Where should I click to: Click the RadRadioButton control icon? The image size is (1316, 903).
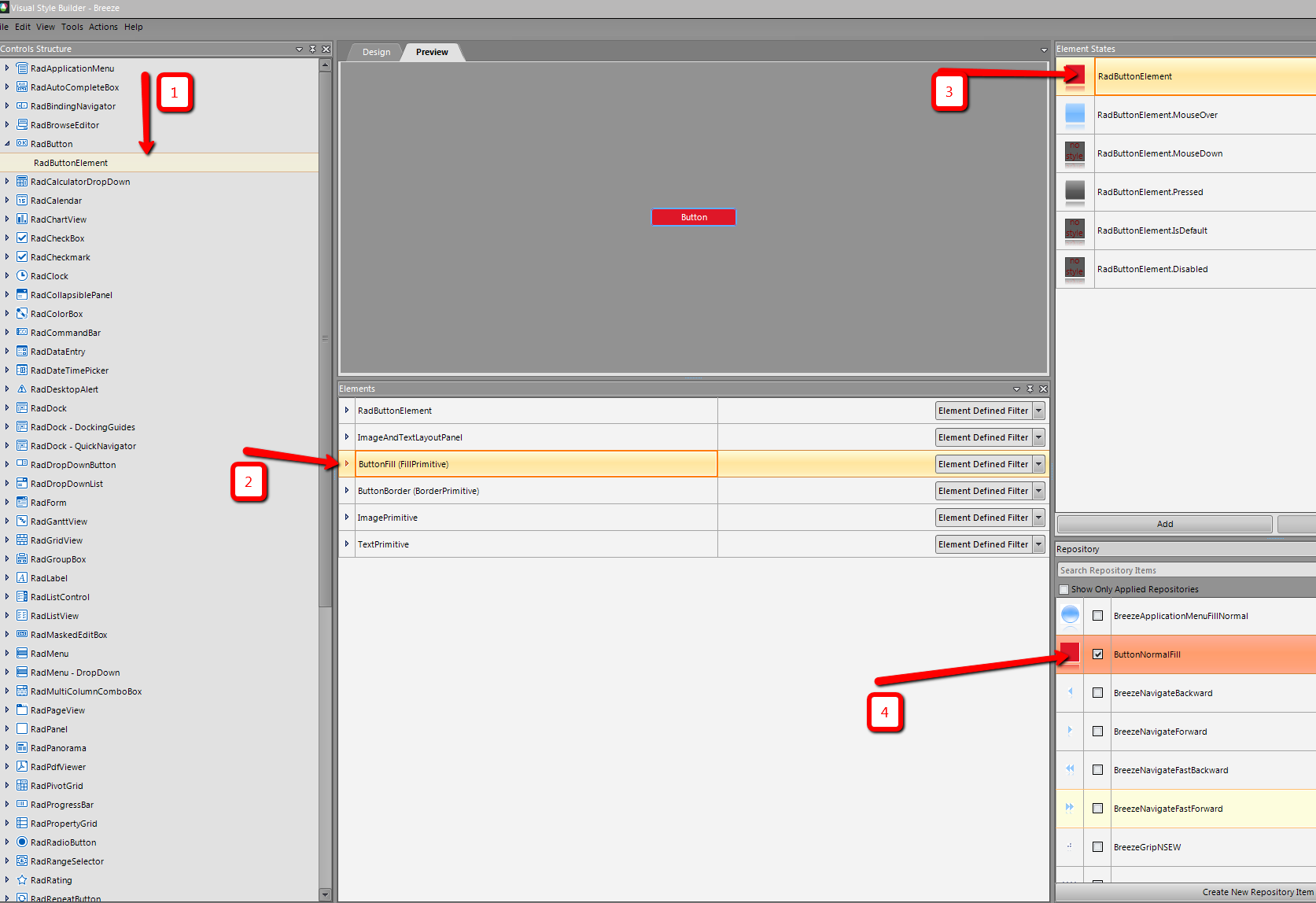coord(22,842)
